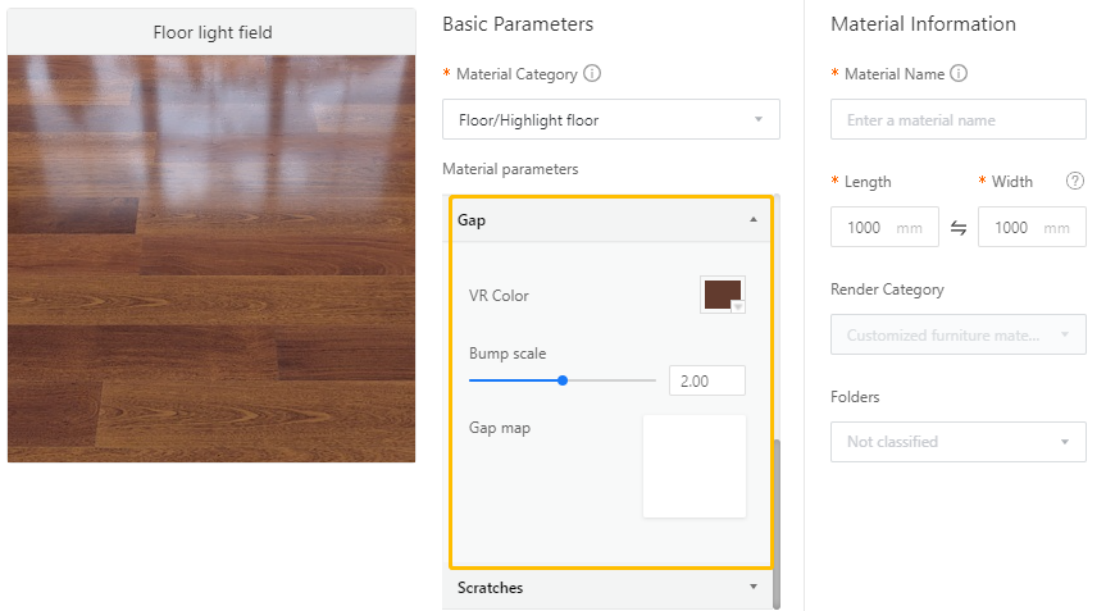Click the Bump scale value field
1107x612 pixels.
coord(706,381)
